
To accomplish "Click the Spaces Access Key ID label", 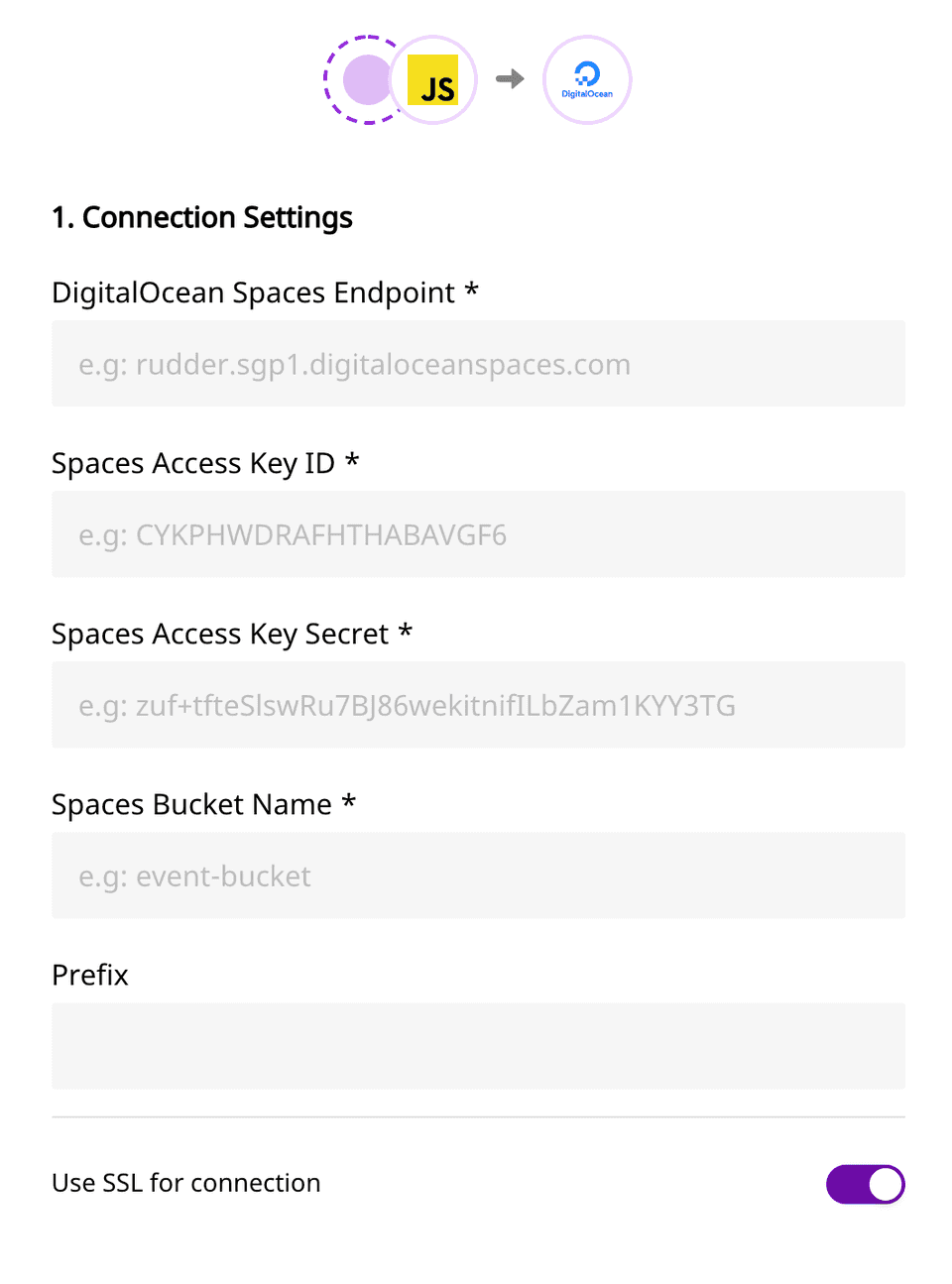I will [193, 464].
